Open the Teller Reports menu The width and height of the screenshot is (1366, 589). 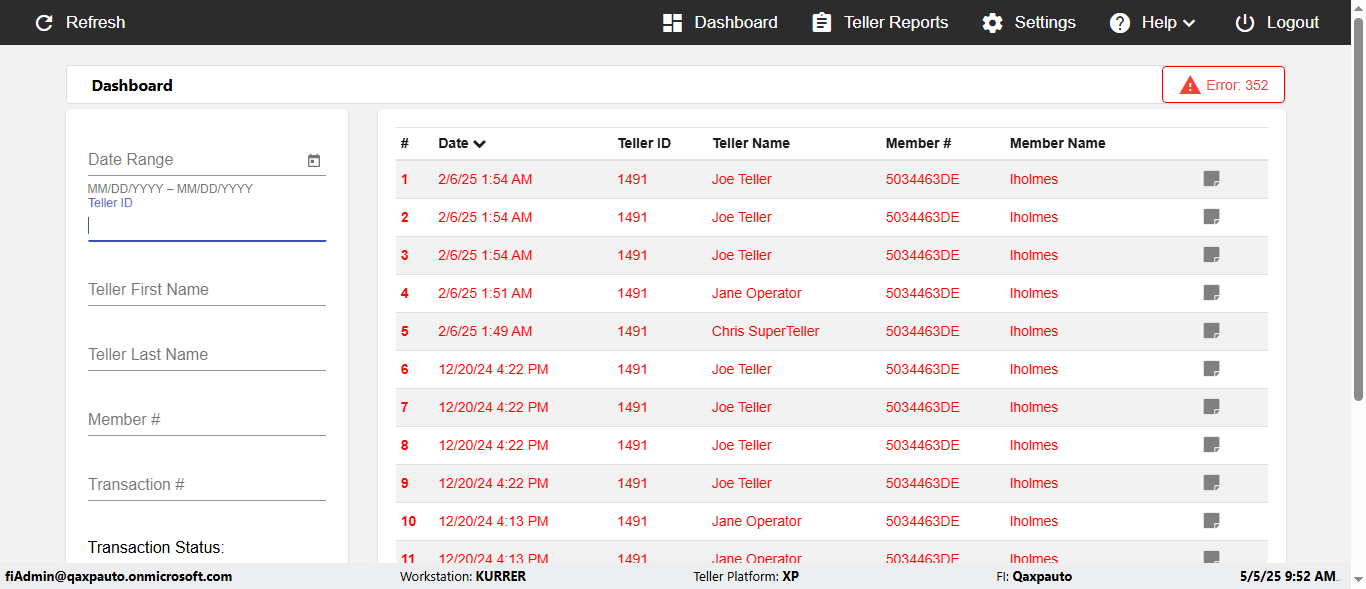pyautogui.click(x=896, y=23)
